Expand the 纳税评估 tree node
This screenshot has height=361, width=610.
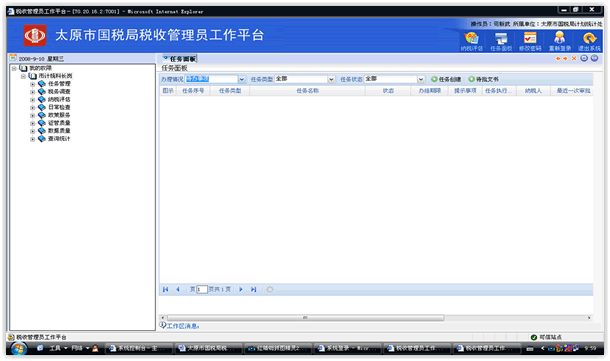(x=33, y=100)
